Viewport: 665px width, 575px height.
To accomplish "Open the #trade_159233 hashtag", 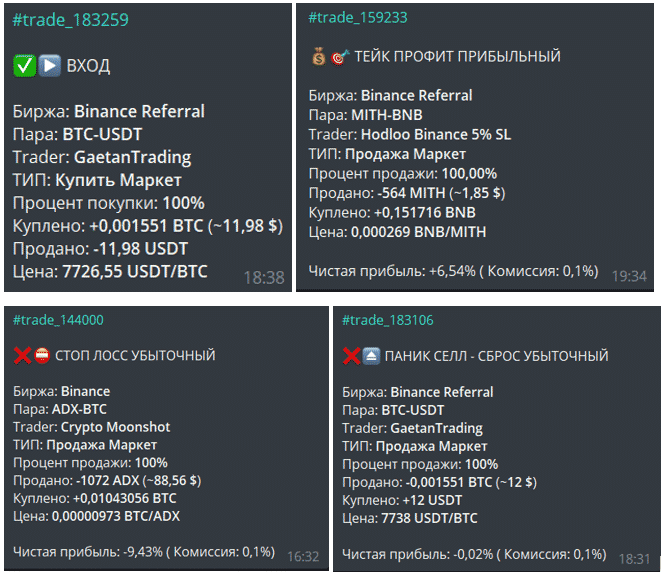I will pos(357,17).
